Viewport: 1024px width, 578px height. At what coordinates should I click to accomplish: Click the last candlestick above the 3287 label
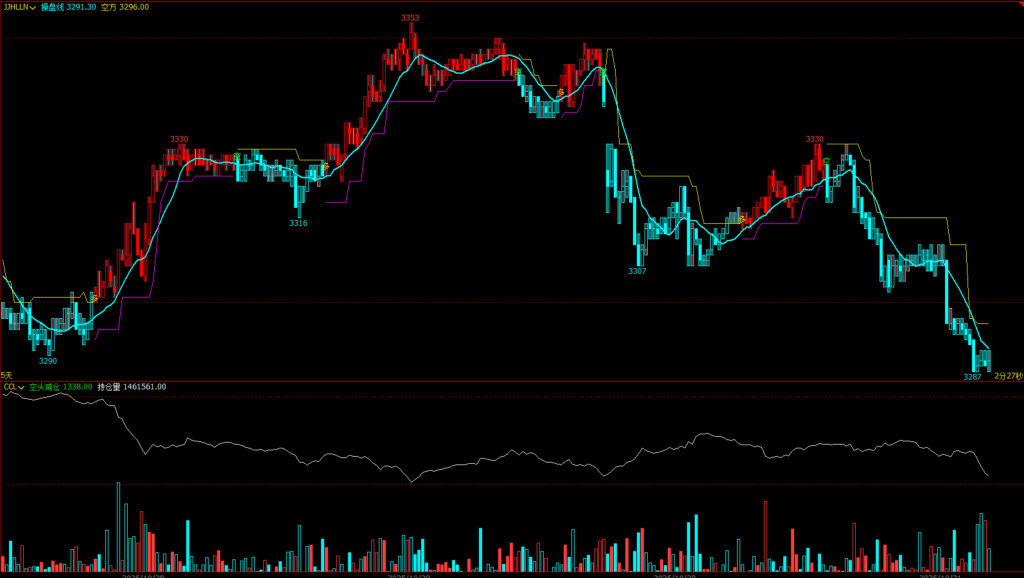pyautogui.click(x=988, y=359)
